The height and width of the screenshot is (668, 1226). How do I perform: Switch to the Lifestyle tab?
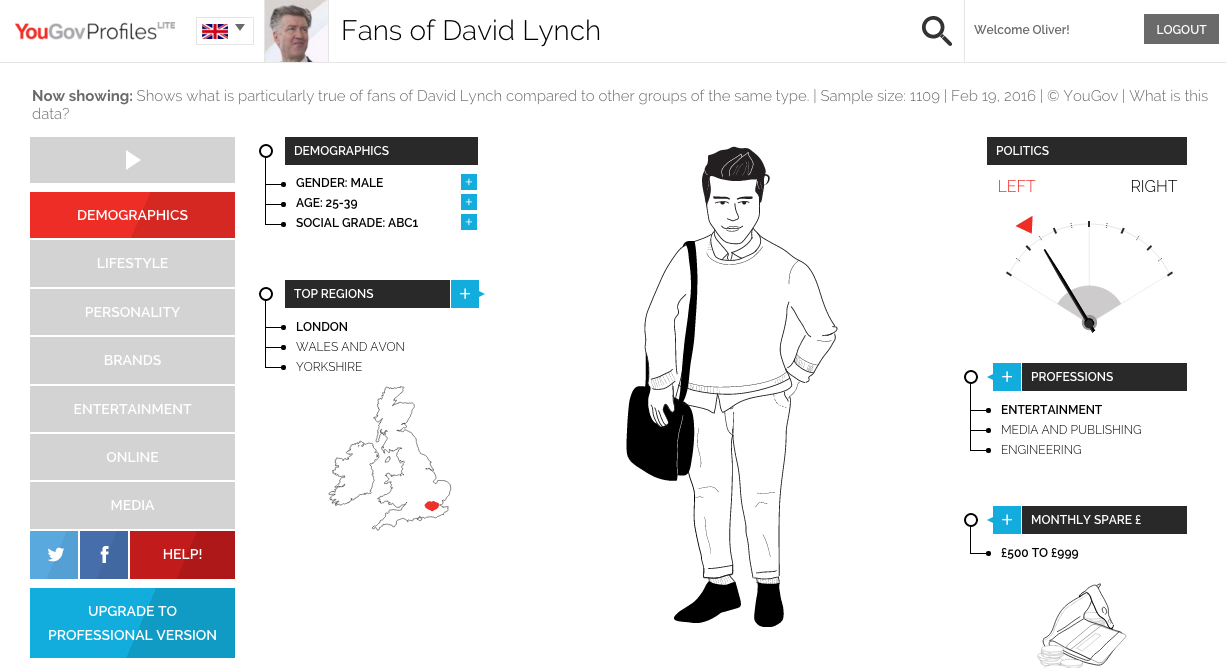(132, 263)
